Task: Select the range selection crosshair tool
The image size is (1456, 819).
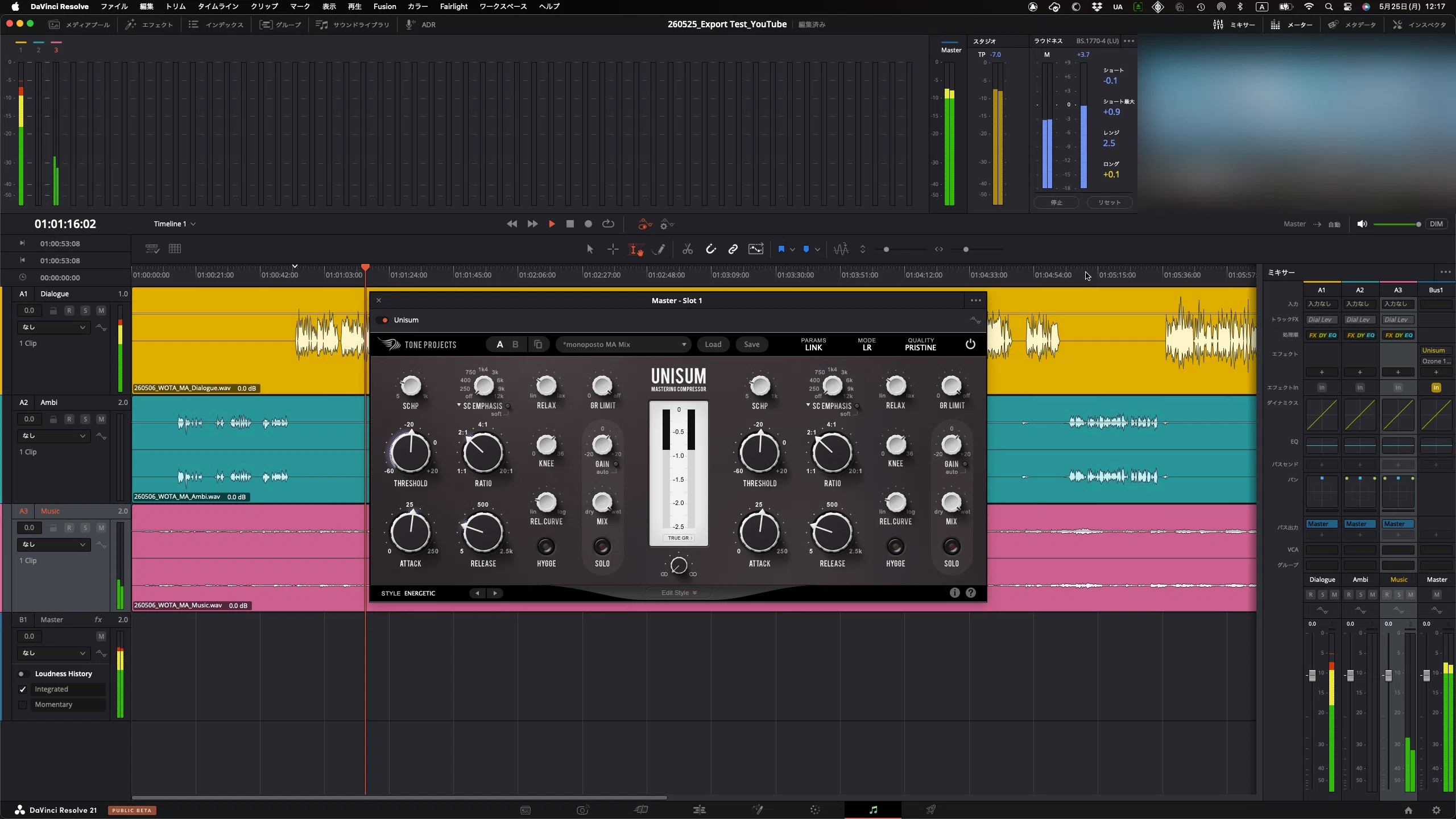Action: pyautogui.click(x=613, y=249)
